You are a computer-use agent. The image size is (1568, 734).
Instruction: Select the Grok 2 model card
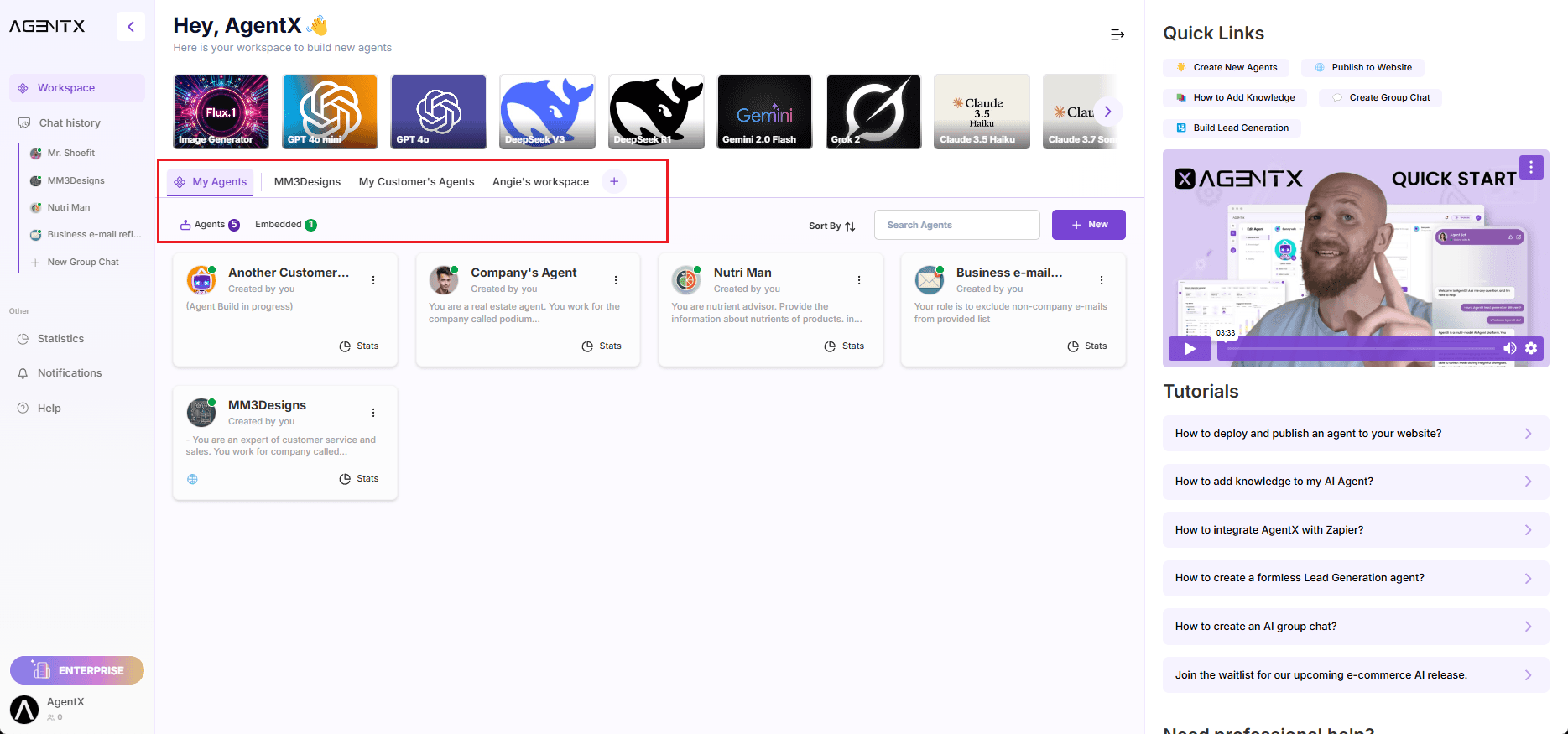coord(873,112)
